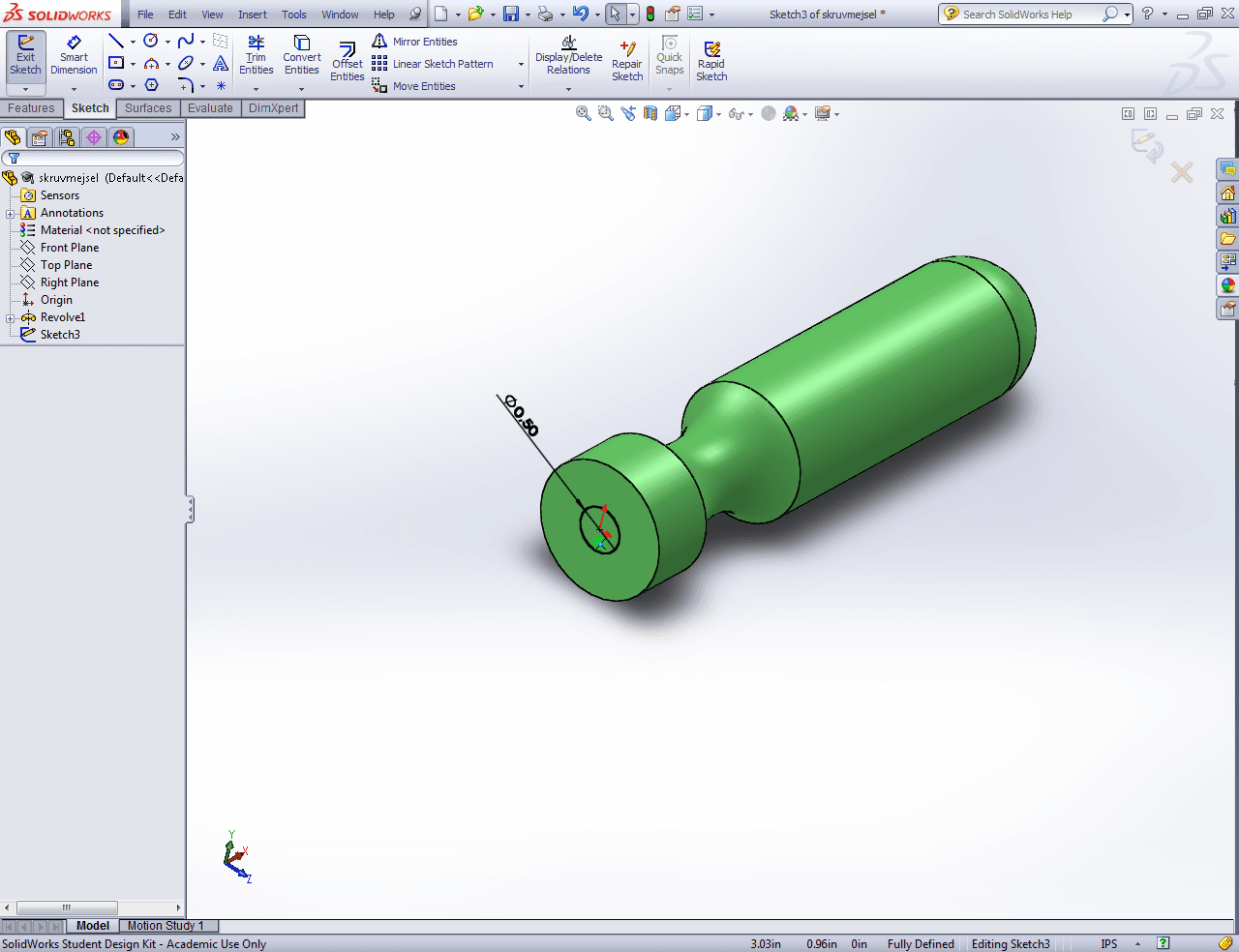Open the DimXpertManager panel tab
The image size is (1239, 952).
(x=94, y=137)
